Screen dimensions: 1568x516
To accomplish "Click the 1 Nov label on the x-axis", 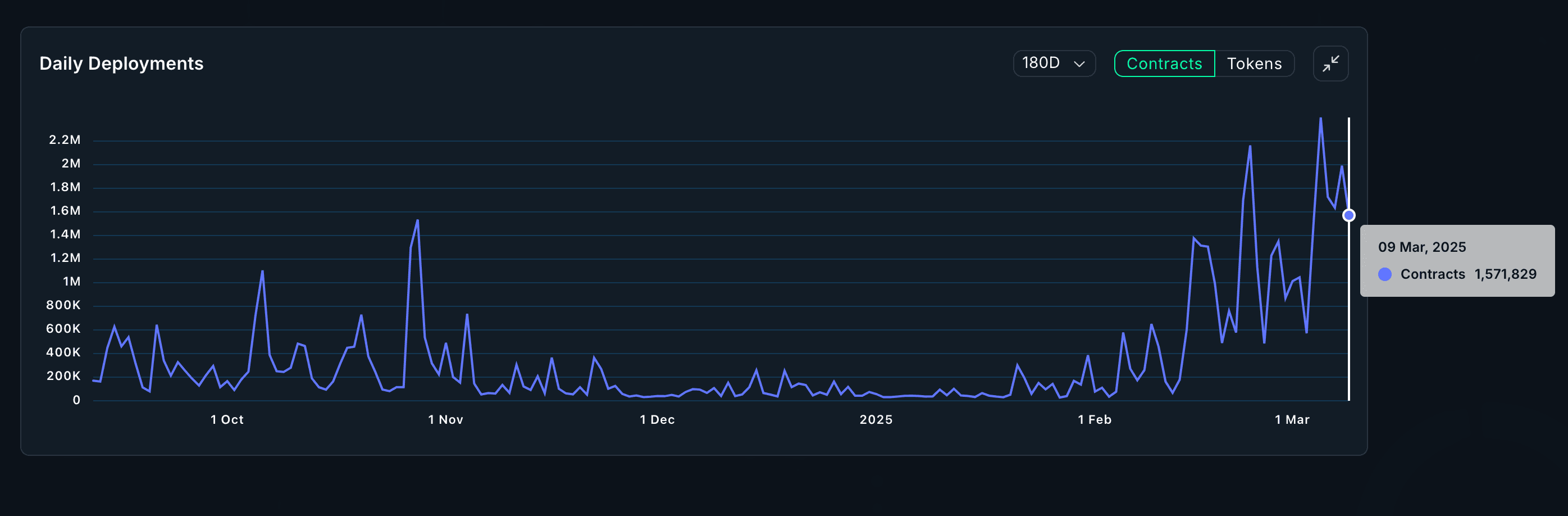I will [x=445, y=420].
